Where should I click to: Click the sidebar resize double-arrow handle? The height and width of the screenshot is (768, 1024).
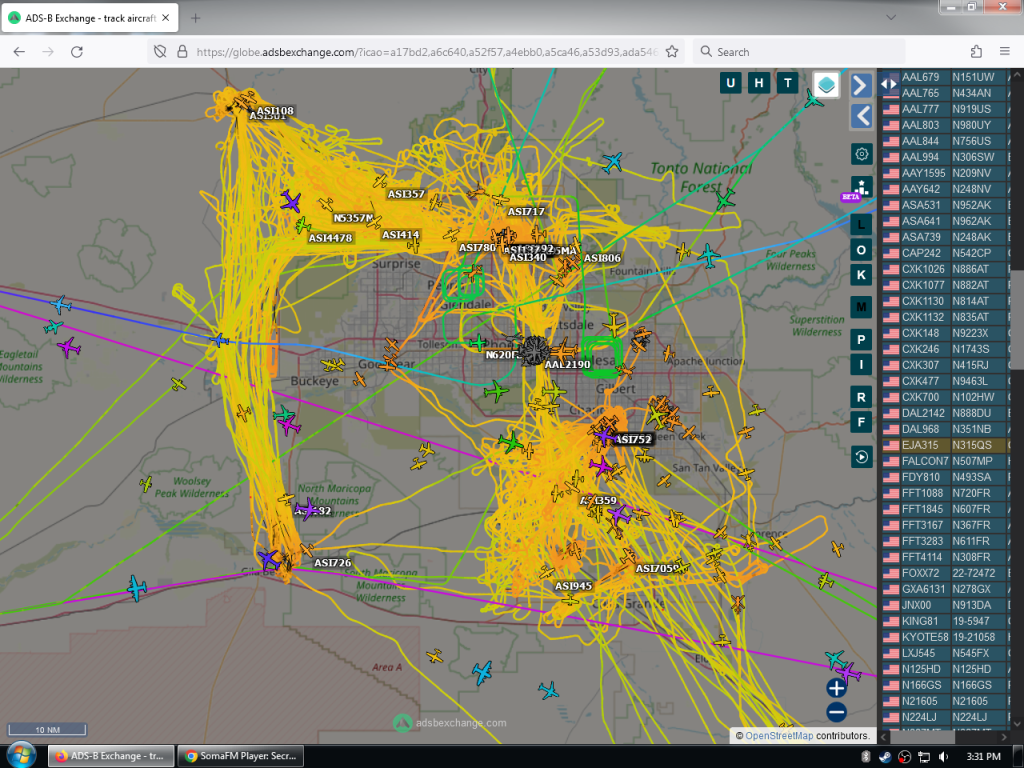(x=888, y=84)
